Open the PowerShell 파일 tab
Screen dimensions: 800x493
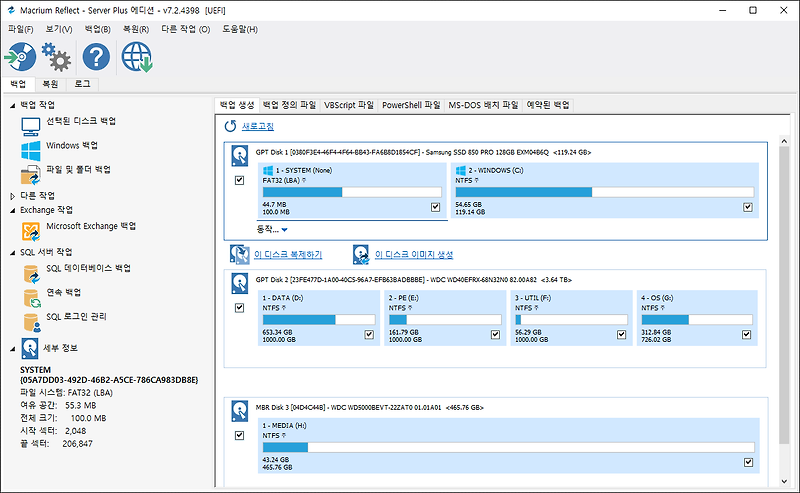pos(411,105)
